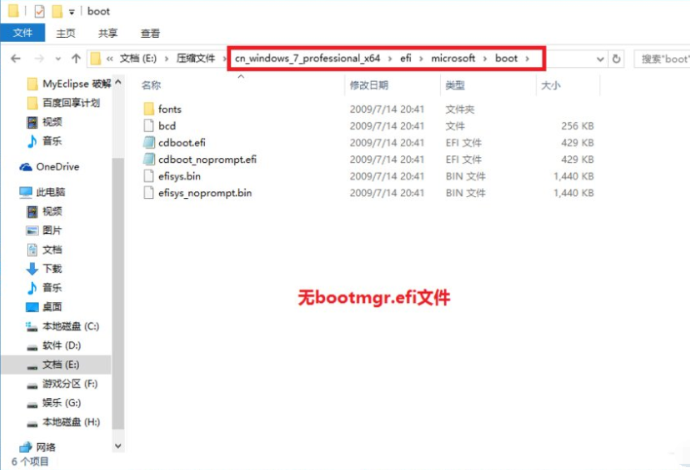Screen dimensions: 690x470
Task: Click cn_windows_7_professional_x64 in address path
Action: (308, 59)
